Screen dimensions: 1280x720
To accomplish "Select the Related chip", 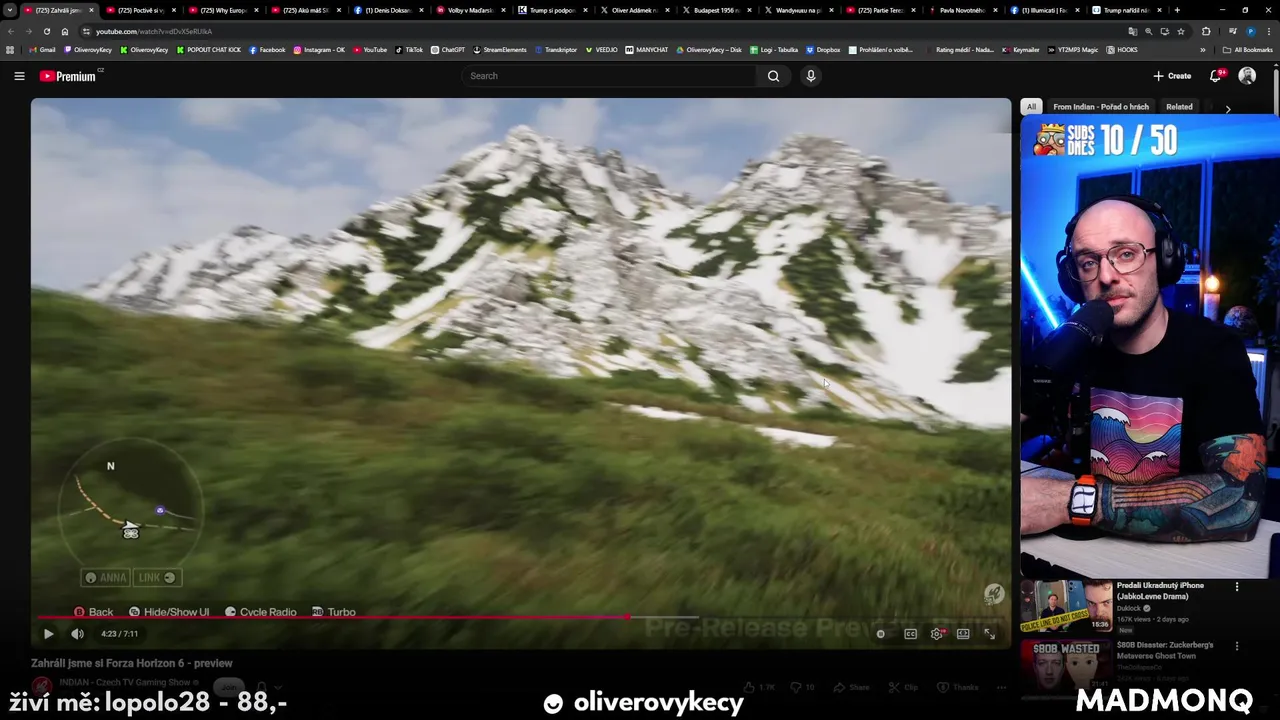I will point(1179,106).
